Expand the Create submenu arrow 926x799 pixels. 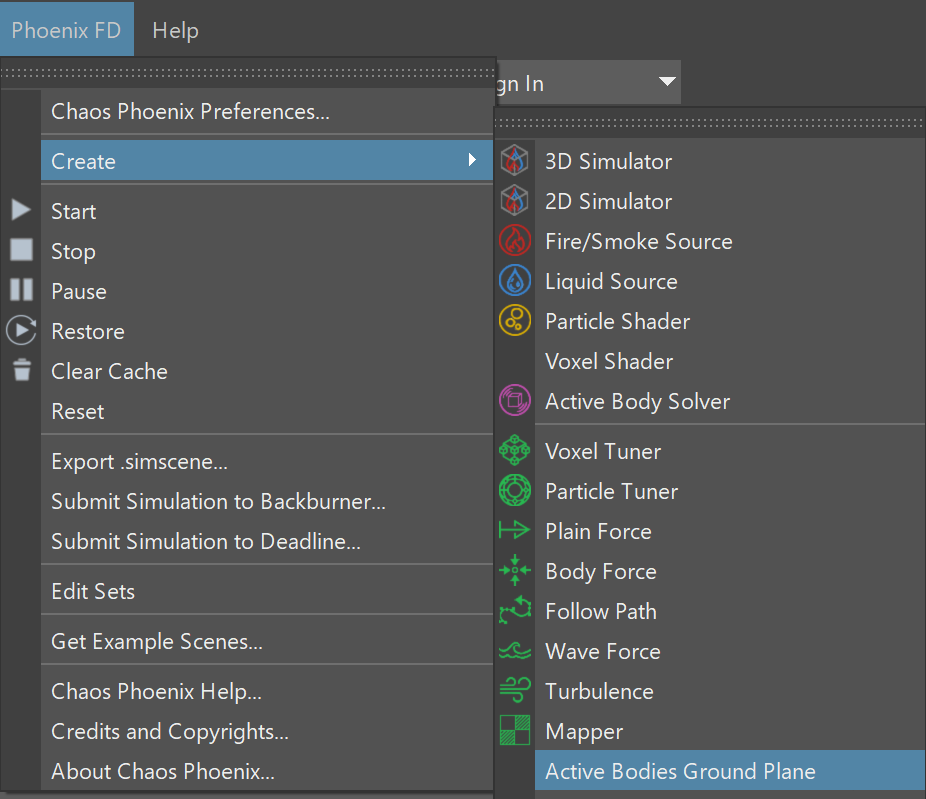click(x=472, y=160)
